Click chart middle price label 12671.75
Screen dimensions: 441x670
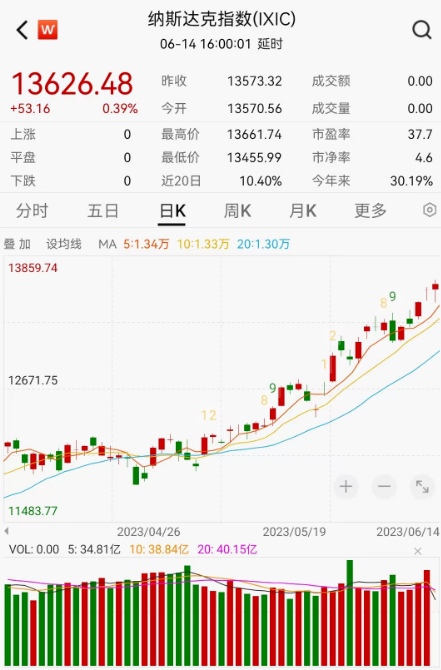32,380
